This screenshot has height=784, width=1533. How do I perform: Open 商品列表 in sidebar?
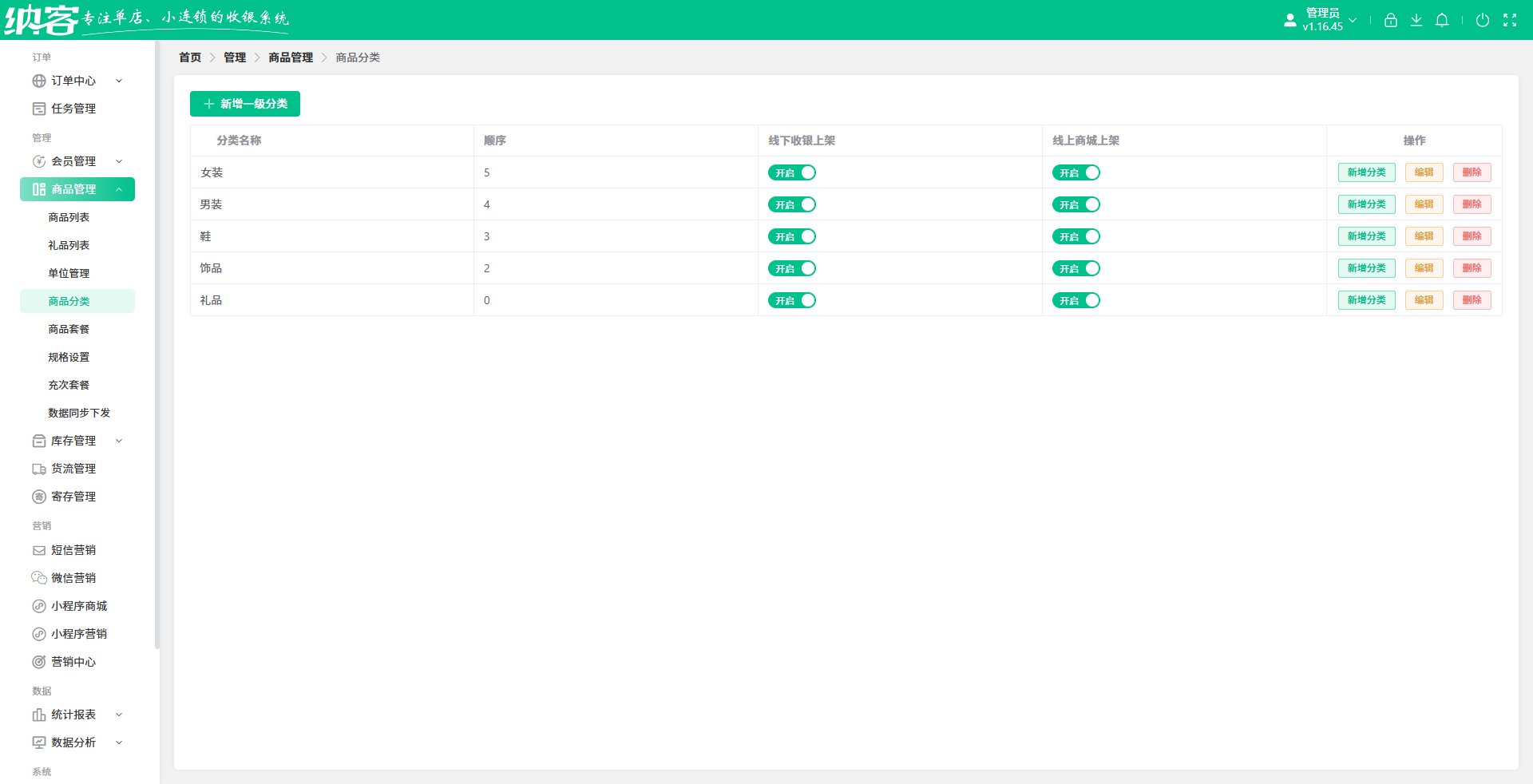coord(69,217)
